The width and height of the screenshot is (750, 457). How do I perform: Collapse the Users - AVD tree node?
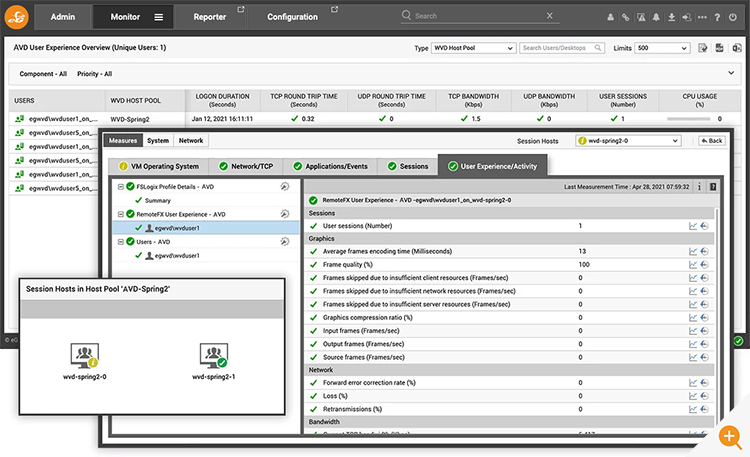point(121,242)
